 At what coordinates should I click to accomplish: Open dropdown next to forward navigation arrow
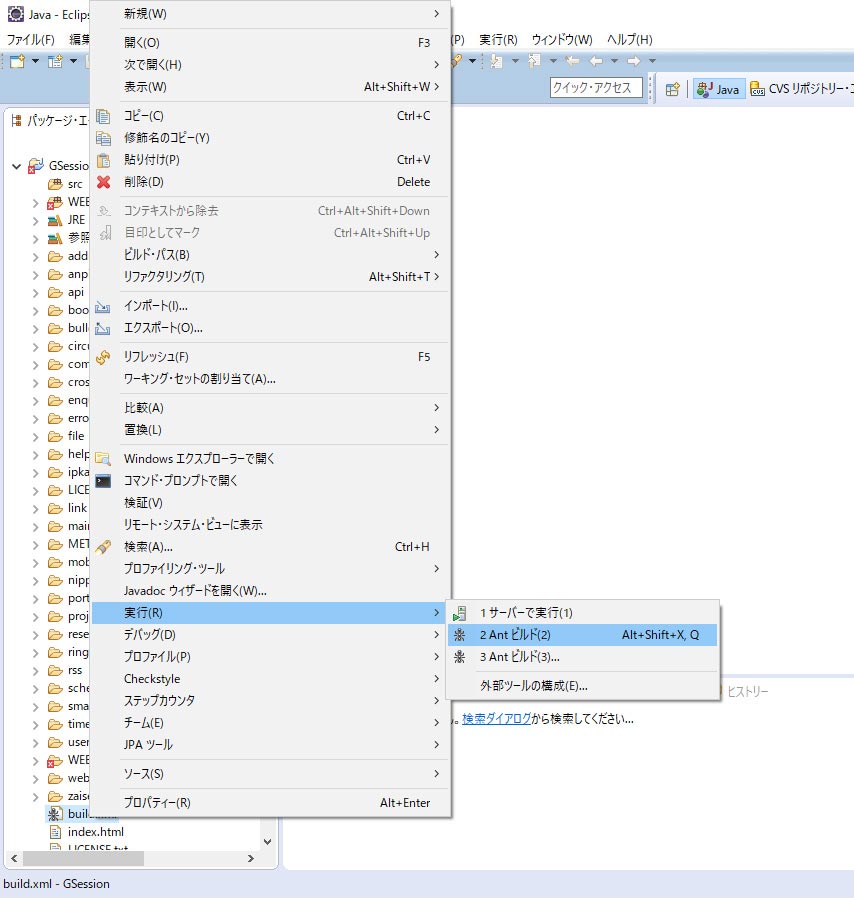coord(652,61)
